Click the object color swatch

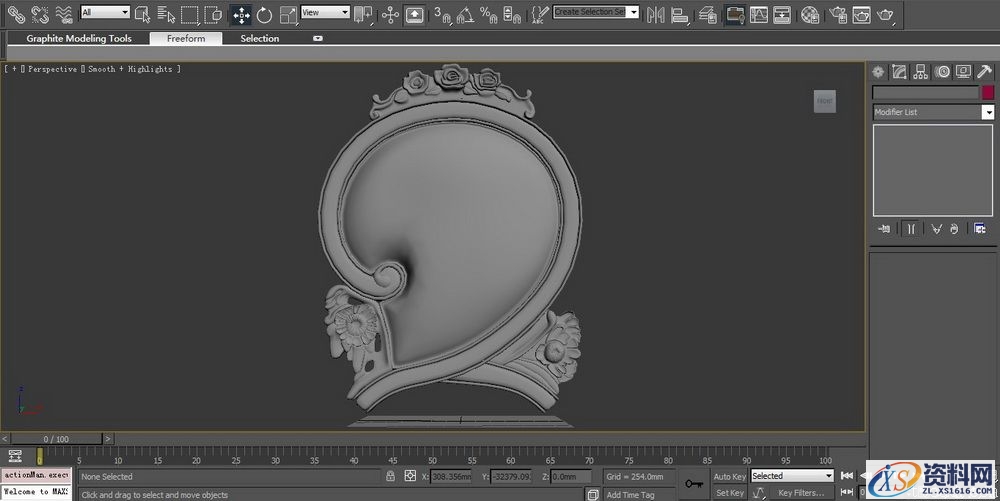click(988, 92)
